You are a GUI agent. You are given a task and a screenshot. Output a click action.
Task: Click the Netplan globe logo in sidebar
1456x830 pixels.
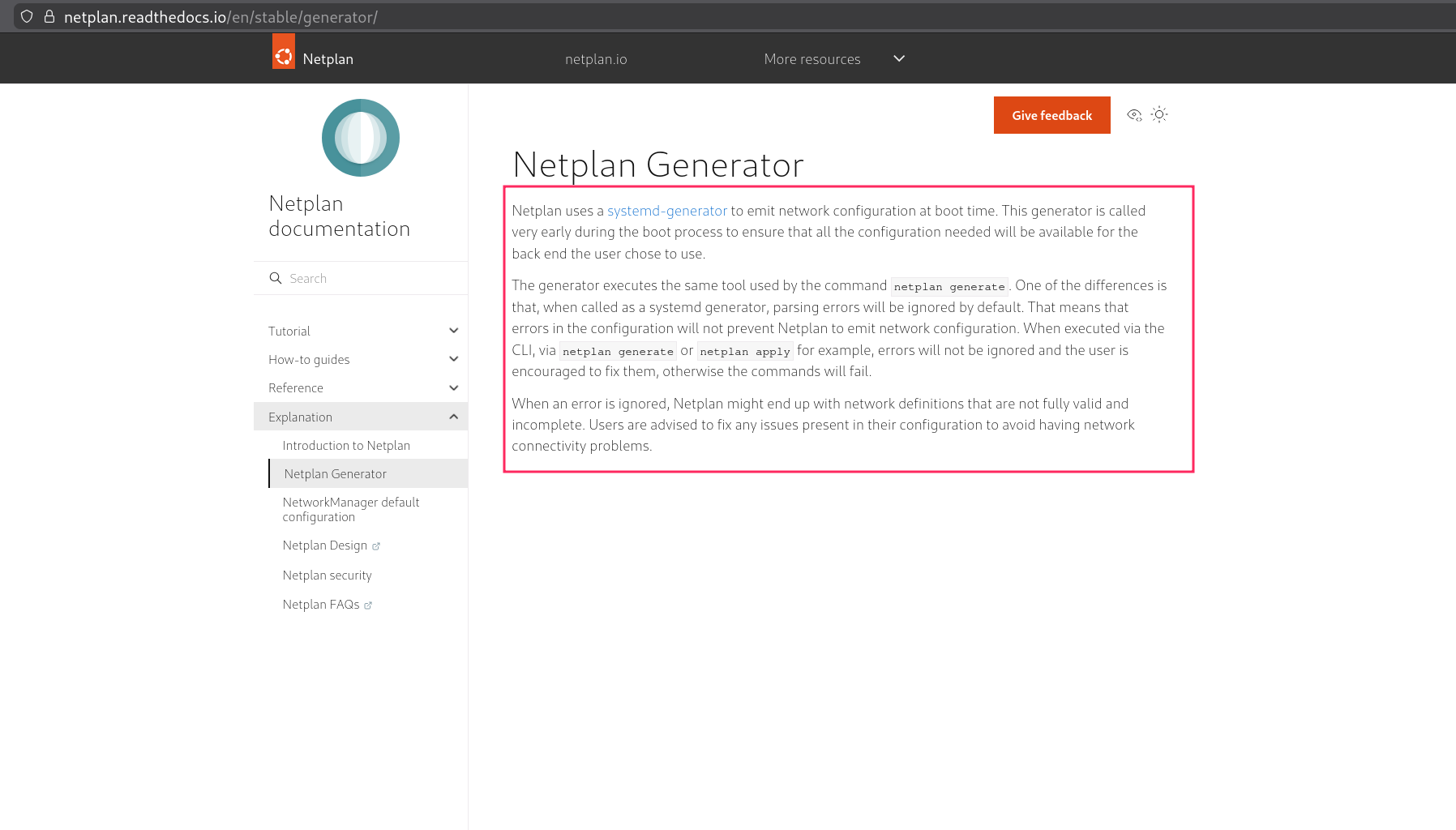click(360, 138)
